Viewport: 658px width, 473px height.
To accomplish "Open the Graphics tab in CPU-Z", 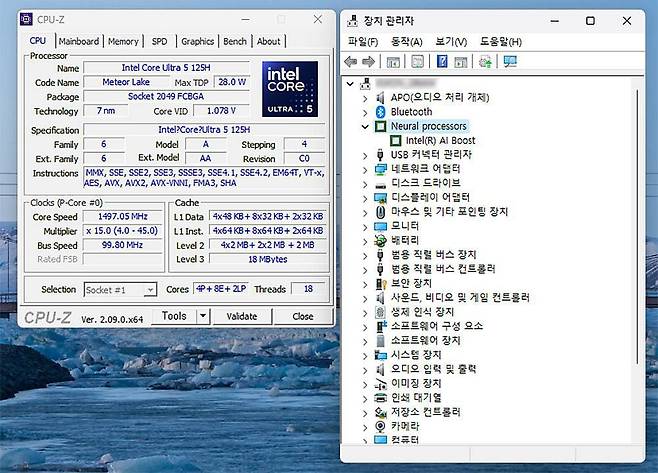I will (198, 41).
